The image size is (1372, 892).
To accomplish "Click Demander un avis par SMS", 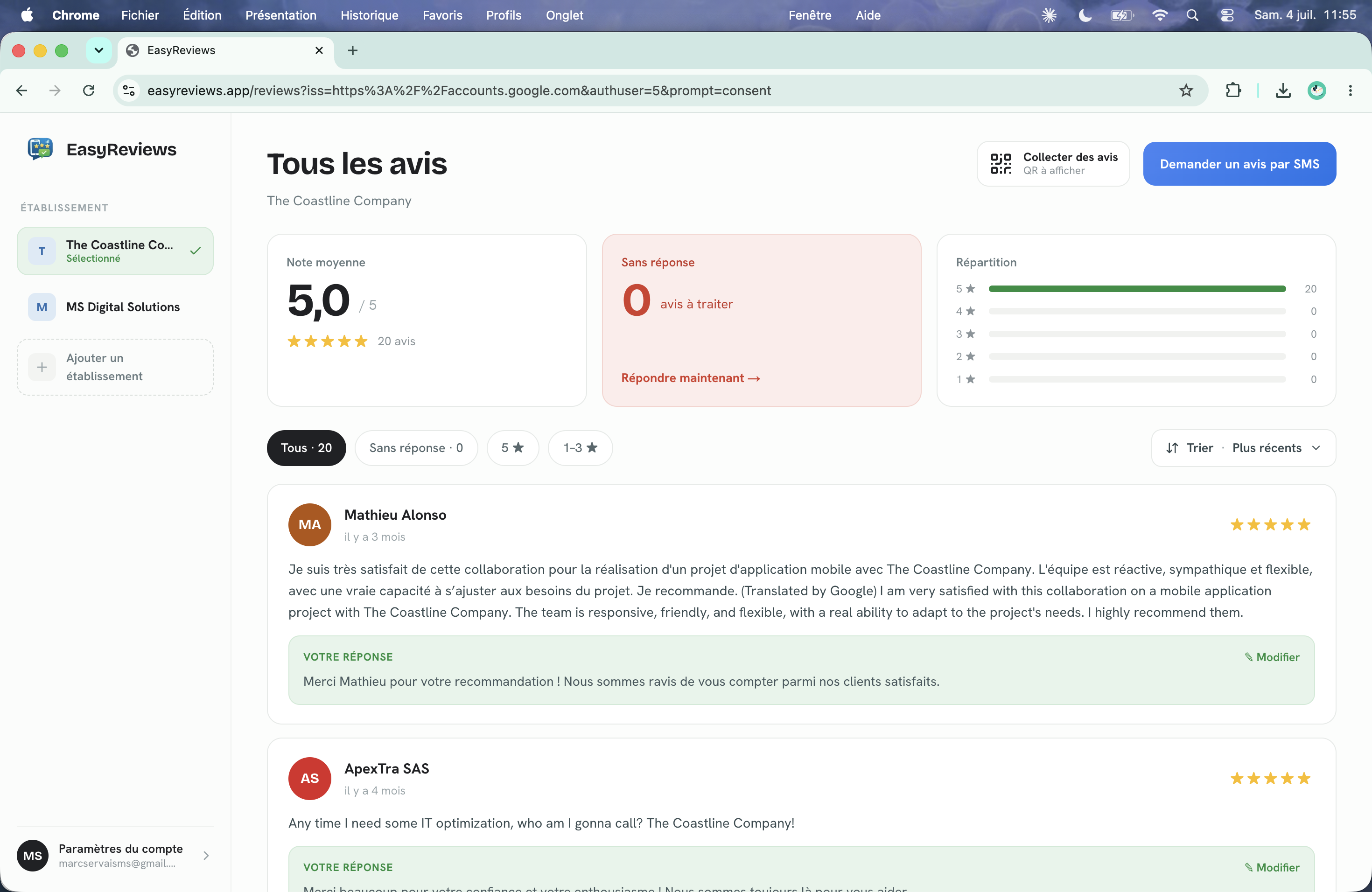I will click(1239, 164).
